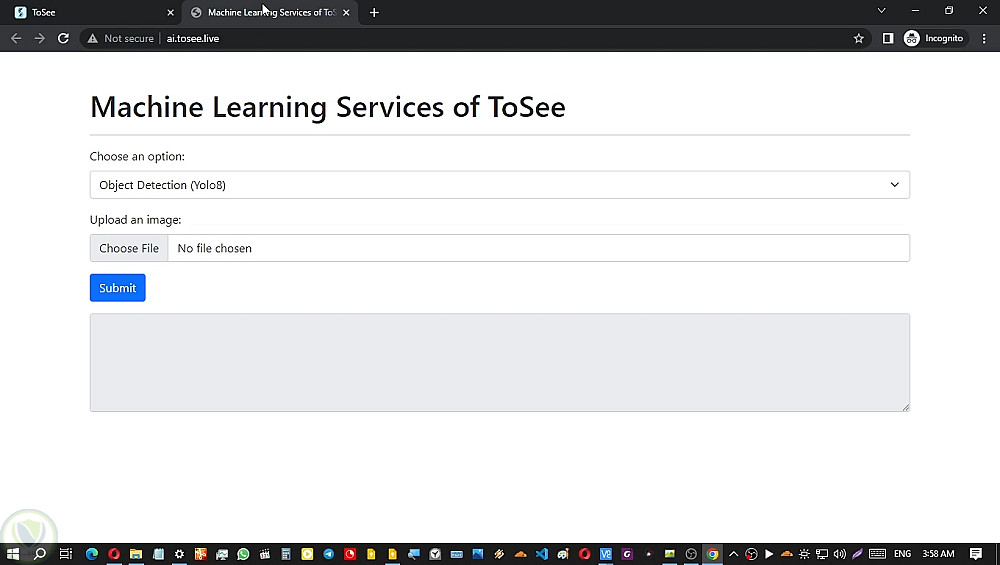The image size is (1000, 565).
Task: Click inside the gray results text area
Action: 499,362
